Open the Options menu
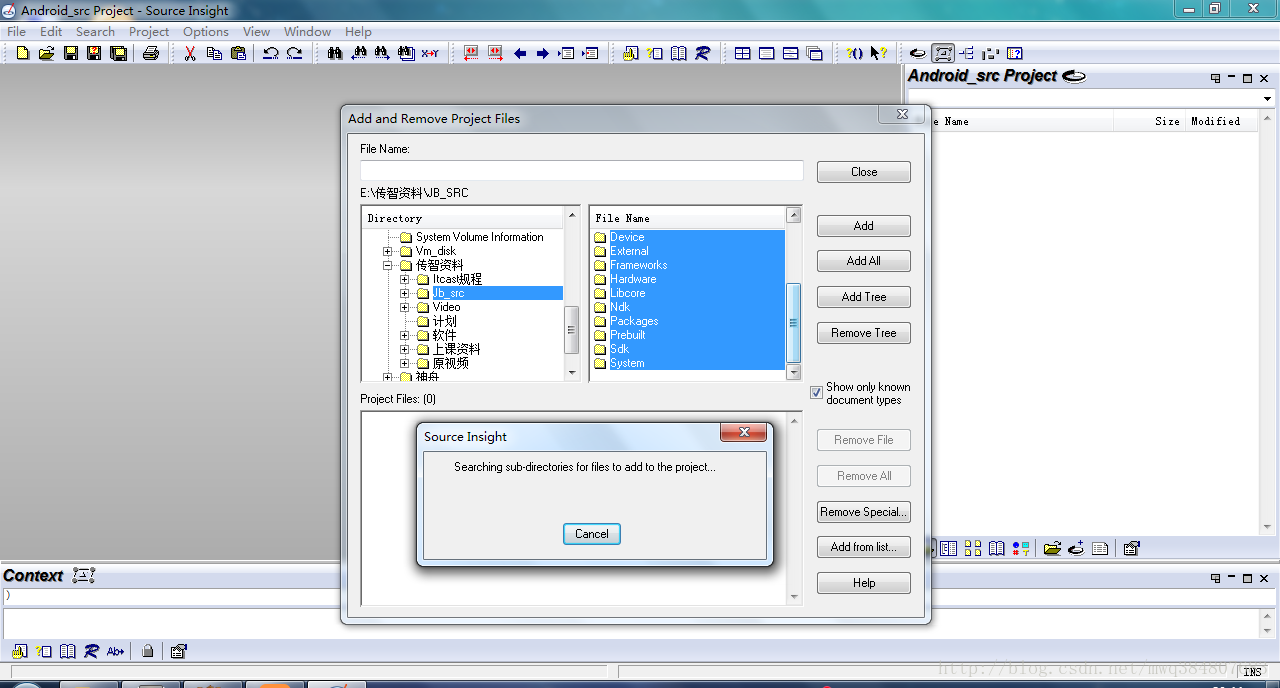The image size is (1280, 688). [x=206, y=31]
